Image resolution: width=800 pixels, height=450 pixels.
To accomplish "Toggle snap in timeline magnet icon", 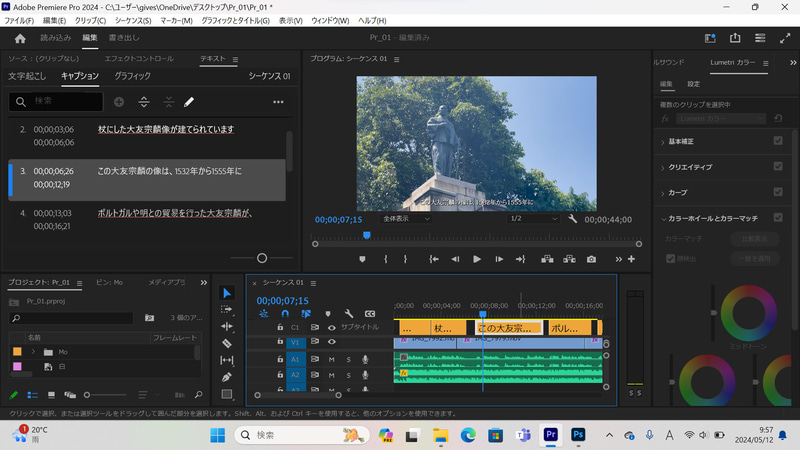I will 285,314.
